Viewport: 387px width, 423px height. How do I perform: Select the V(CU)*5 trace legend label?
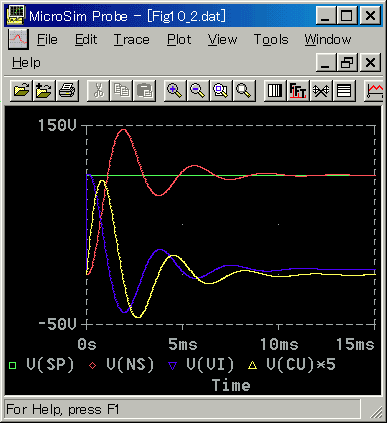coord(301,365)
